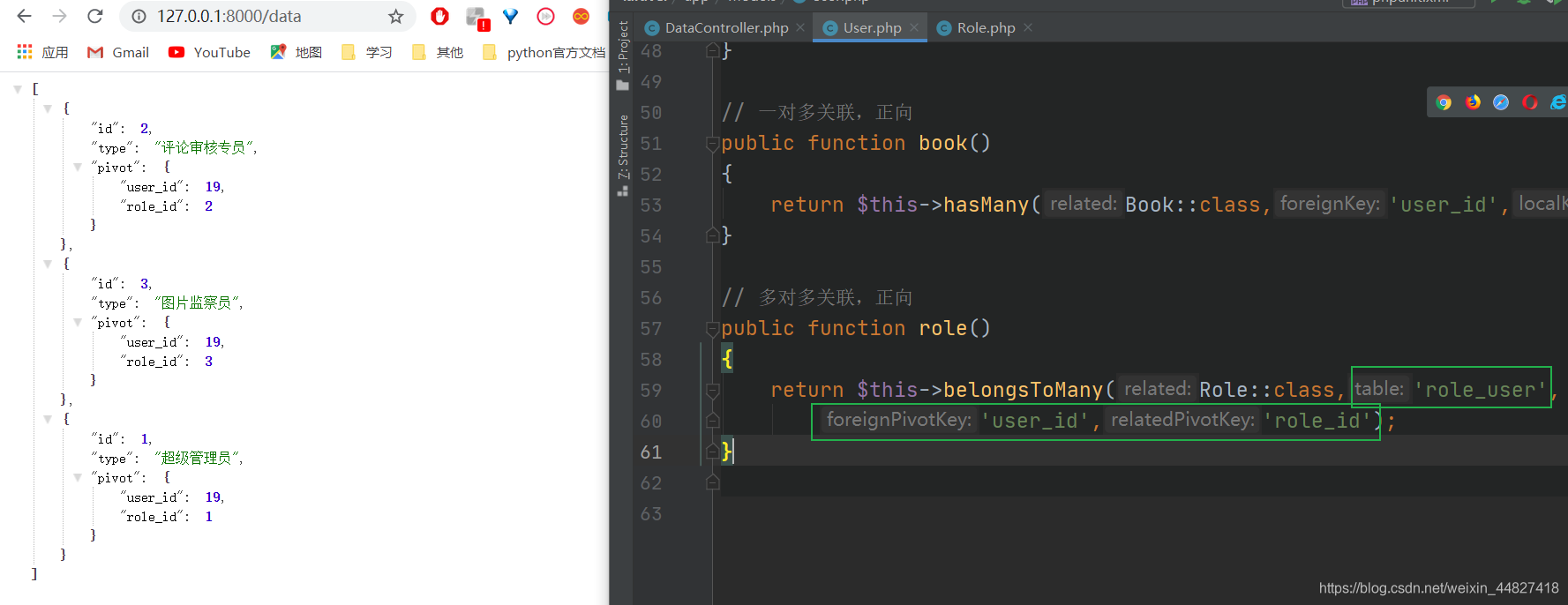Click Role::class on line 59
The height and width of the screenshot is (605, 1568).
coord(1267,390)
